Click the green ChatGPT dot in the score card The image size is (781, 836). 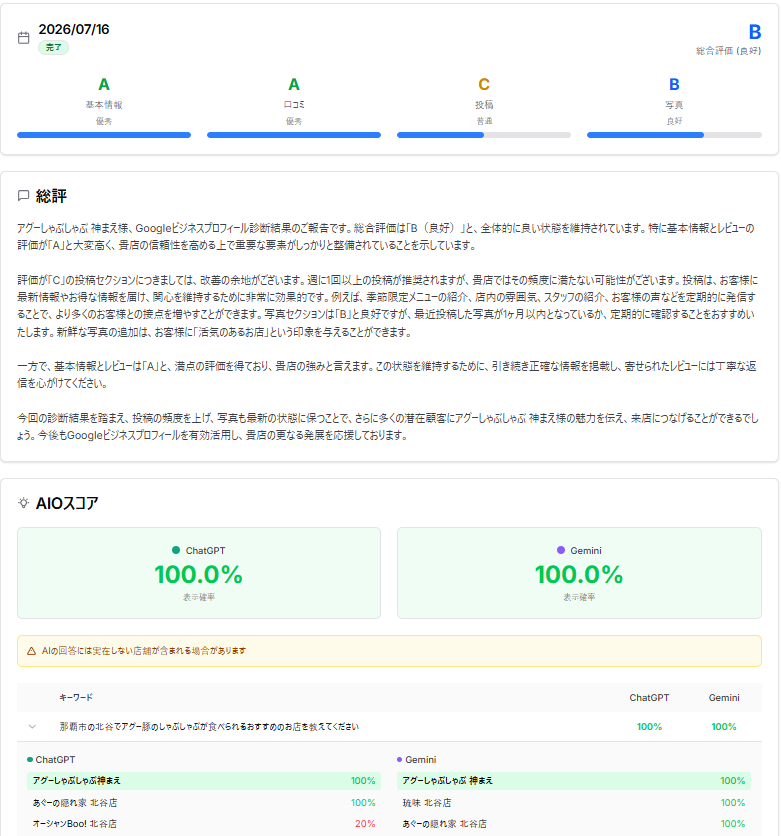pos(176,550)
